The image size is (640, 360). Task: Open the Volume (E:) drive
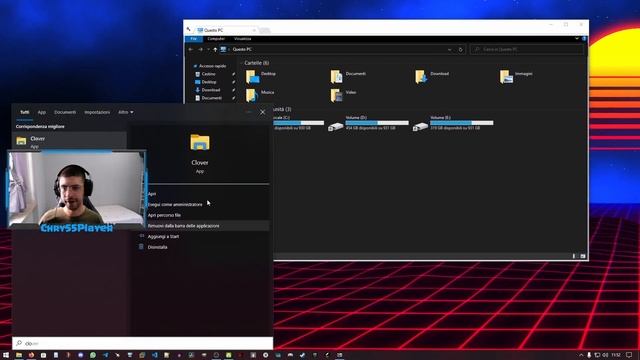click(x=453, y=123)
